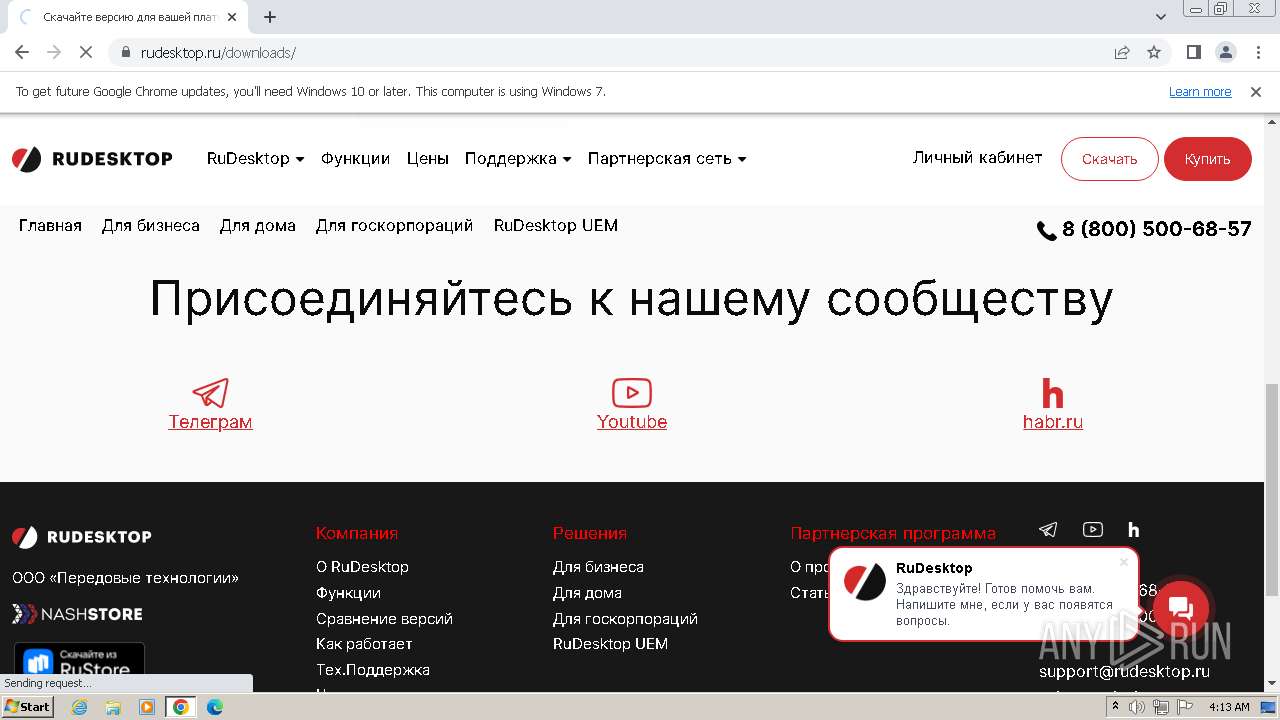Open the Learn more link

point(1200,92)
